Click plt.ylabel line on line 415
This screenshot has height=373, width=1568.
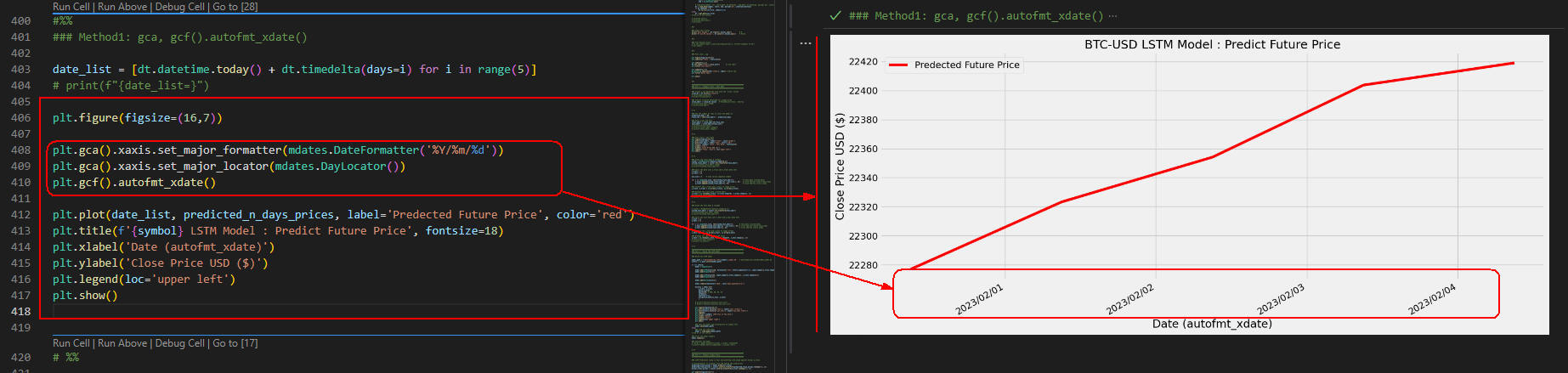(x=160, y=263)
